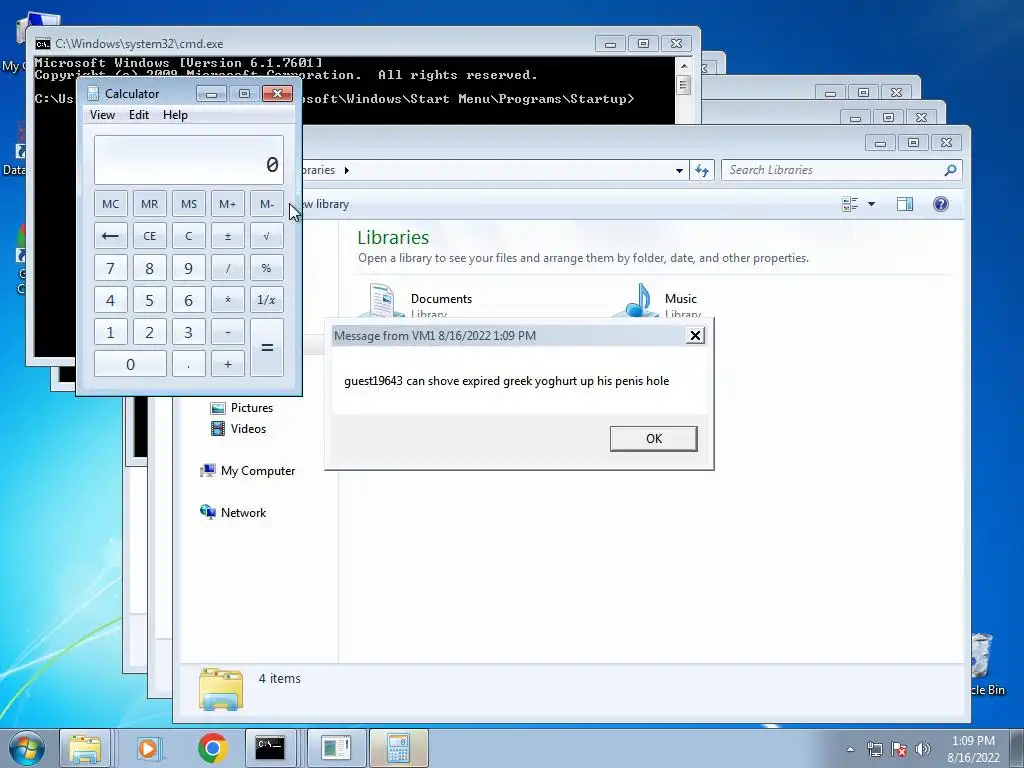Viewport: 1024px width, 768px height.
Task: Launch Windows Media Player from taskbar
Action: 148,748
